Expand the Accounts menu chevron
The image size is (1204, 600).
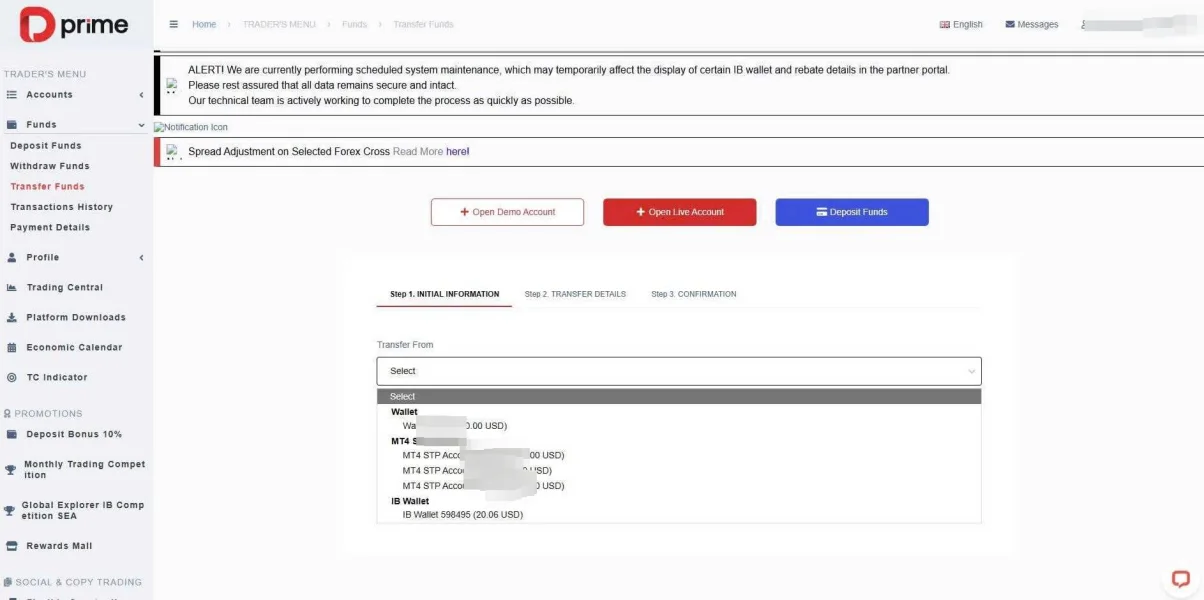[x=141, y=95]
